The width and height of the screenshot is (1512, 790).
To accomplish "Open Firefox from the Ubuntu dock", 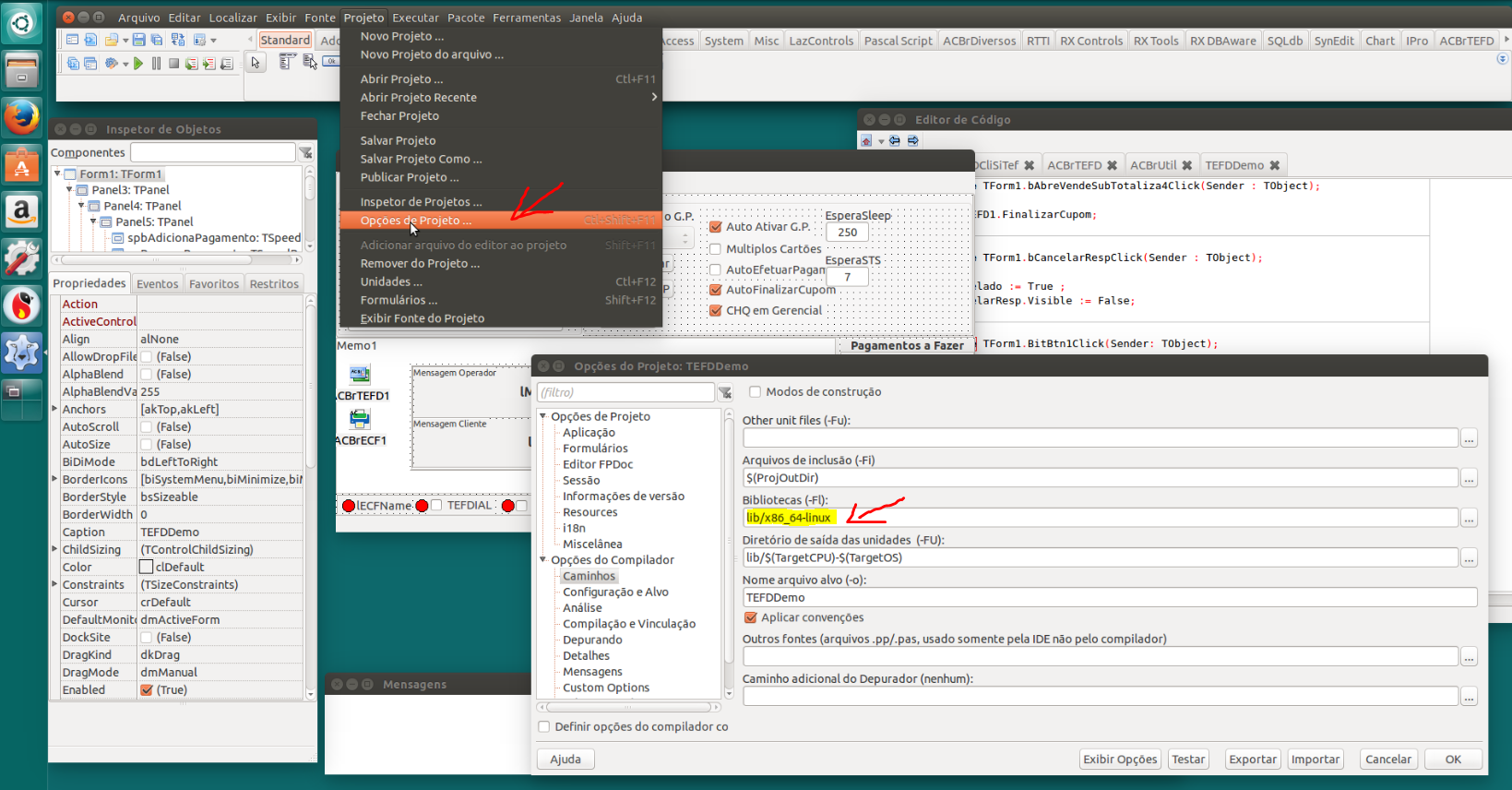I will pos(21,118).
